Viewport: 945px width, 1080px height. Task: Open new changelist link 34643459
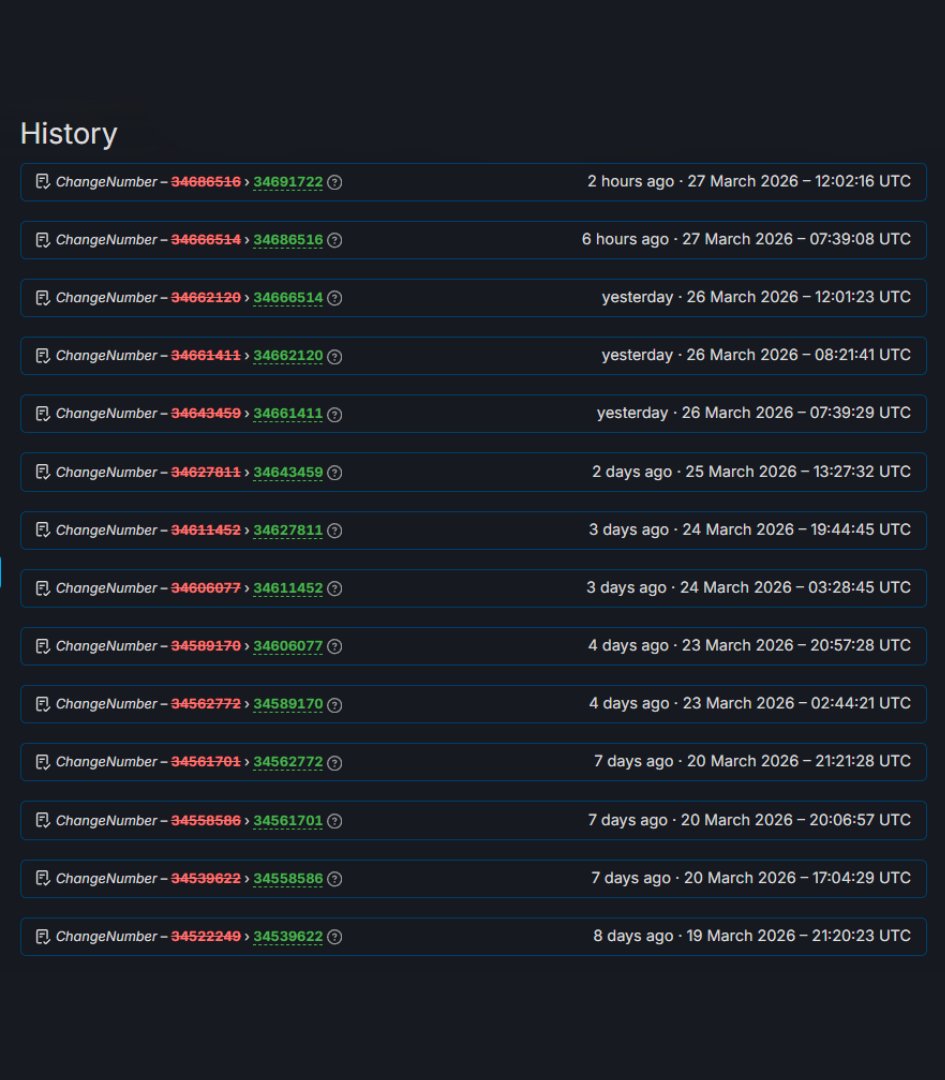tap(288, 472)
